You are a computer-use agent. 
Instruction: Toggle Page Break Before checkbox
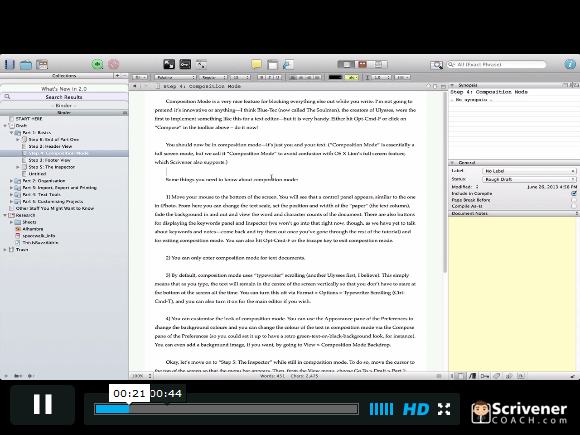[574, 200]
